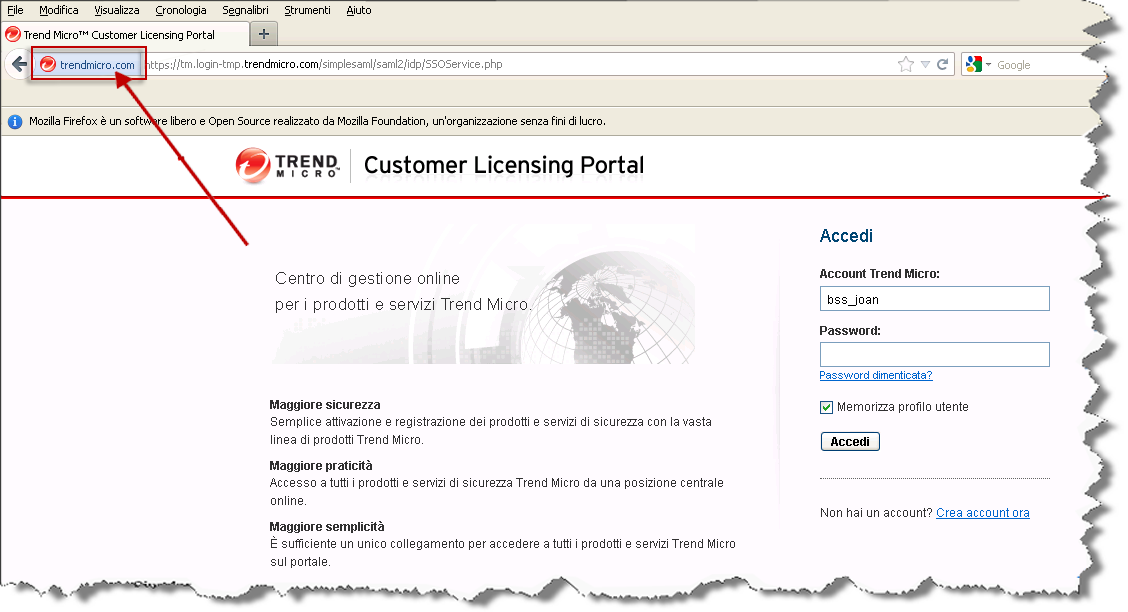Click the browser back arrow button
This screenshot has height=612, width=1128.
pyautogui.click(x=17, y=65)
